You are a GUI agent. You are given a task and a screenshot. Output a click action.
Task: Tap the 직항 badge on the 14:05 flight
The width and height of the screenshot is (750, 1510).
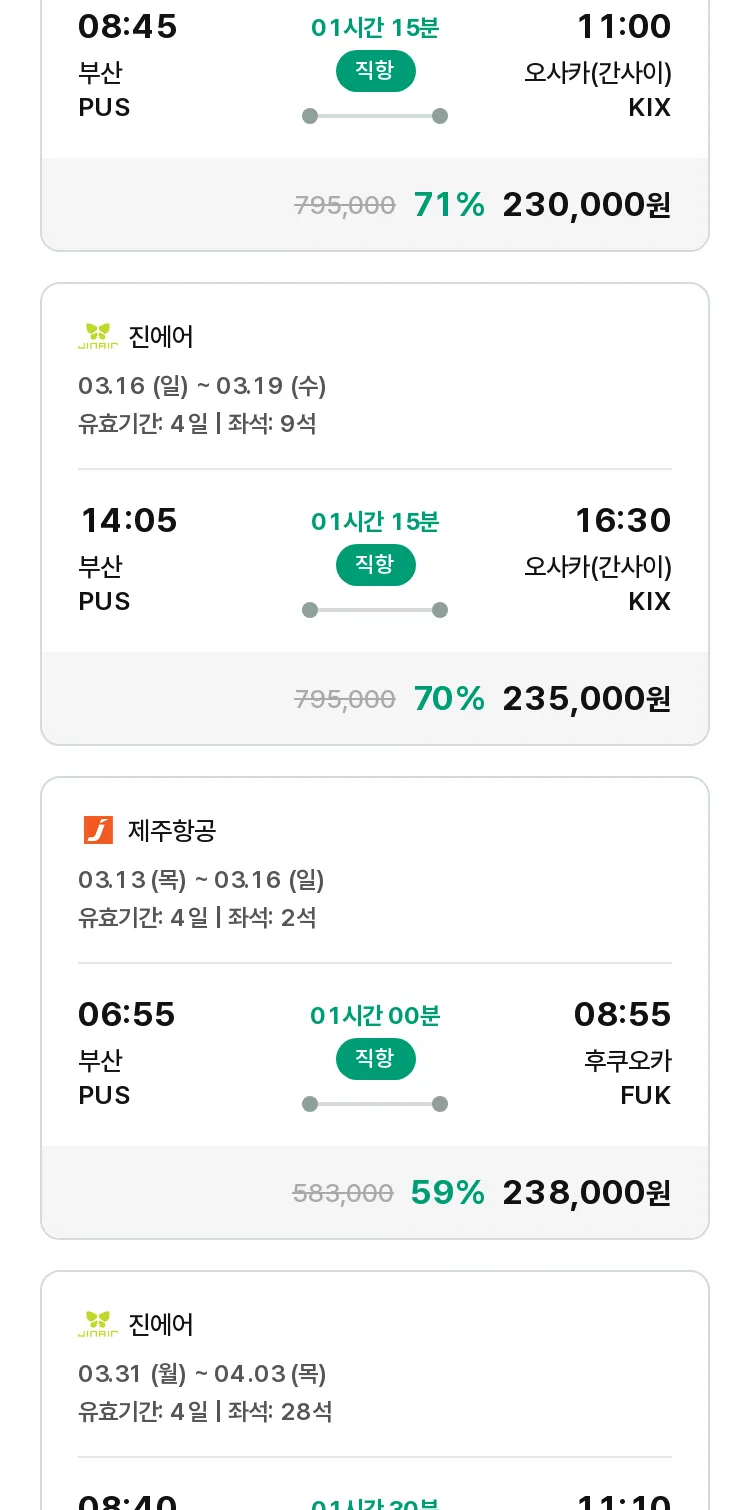[x=375, y=565]
